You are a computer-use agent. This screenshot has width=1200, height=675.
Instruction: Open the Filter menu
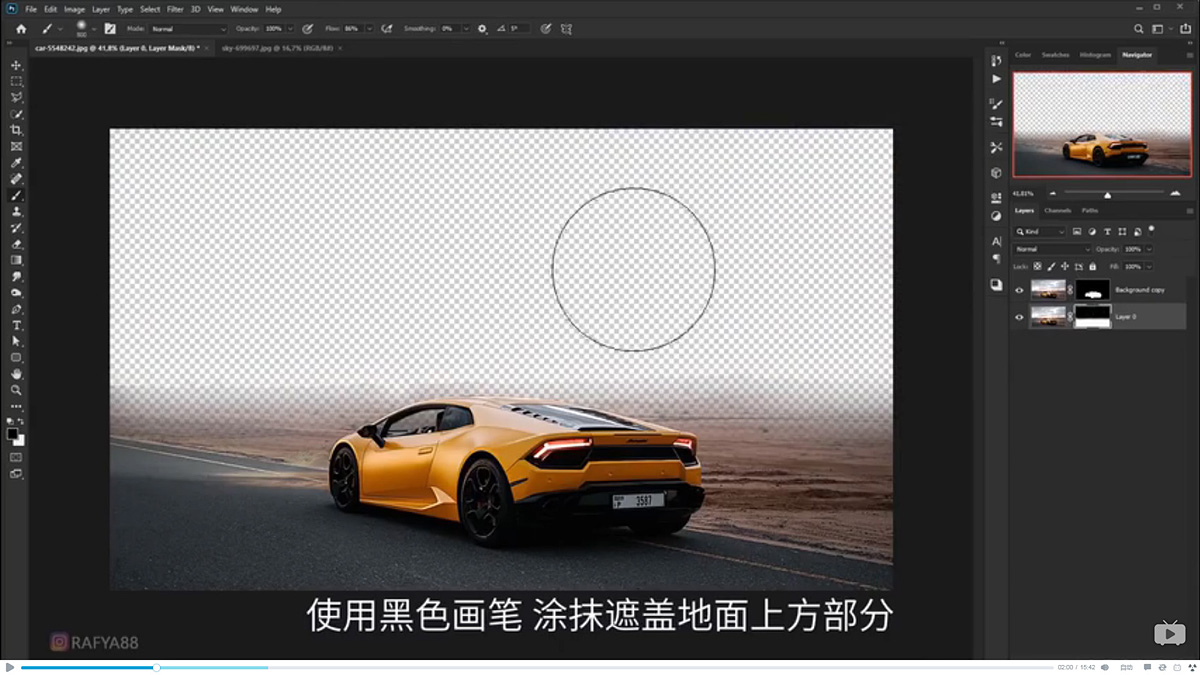(x=176, y=8)
